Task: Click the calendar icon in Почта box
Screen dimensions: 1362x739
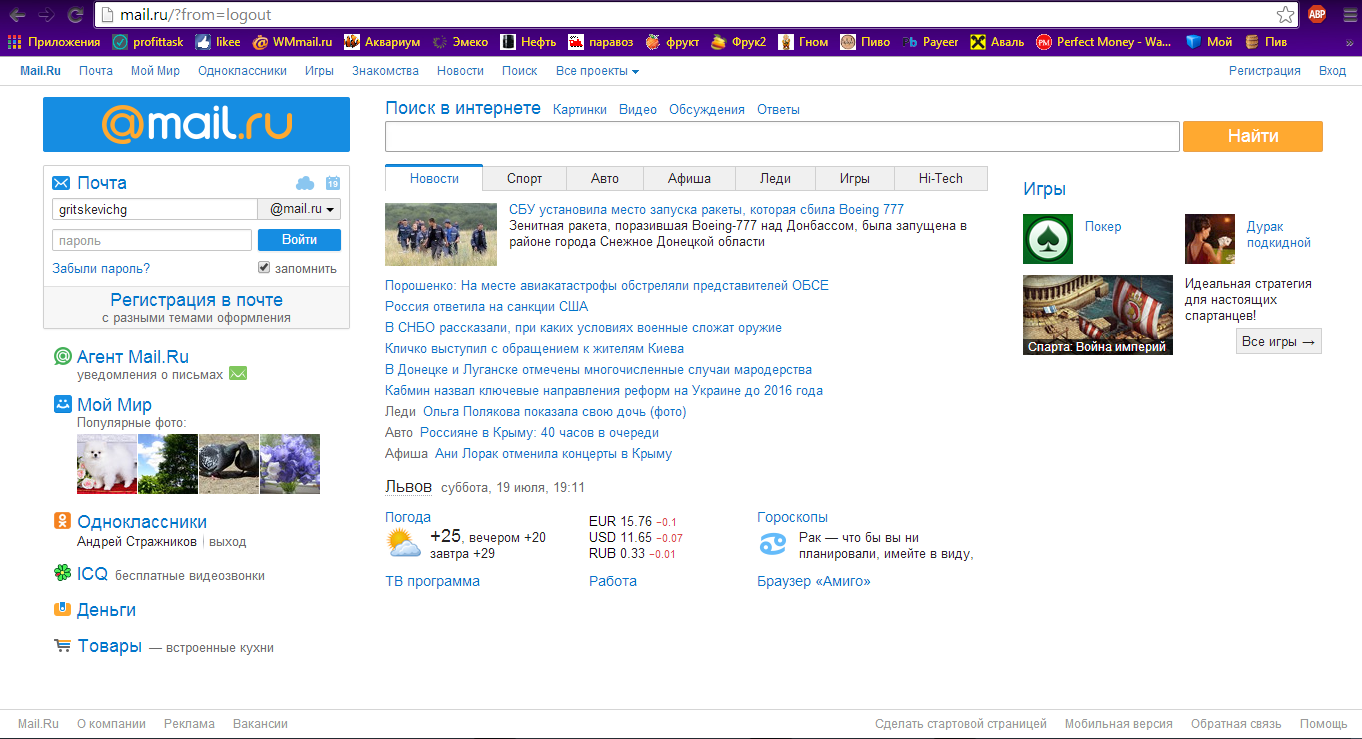Action: [x=333, y=183]
